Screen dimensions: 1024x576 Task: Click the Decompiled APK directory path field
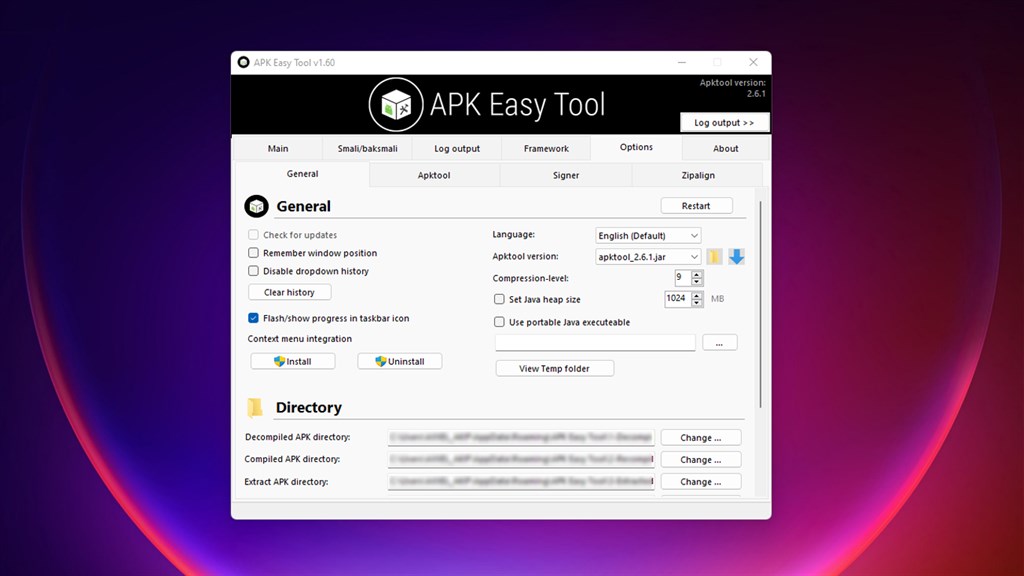coord(520,438)
